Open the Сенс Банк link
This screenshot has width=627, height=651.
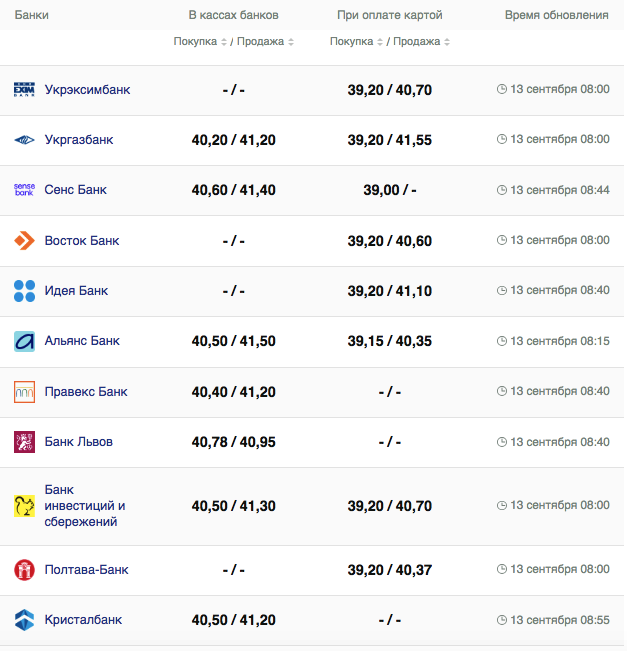tap(76, 190)
